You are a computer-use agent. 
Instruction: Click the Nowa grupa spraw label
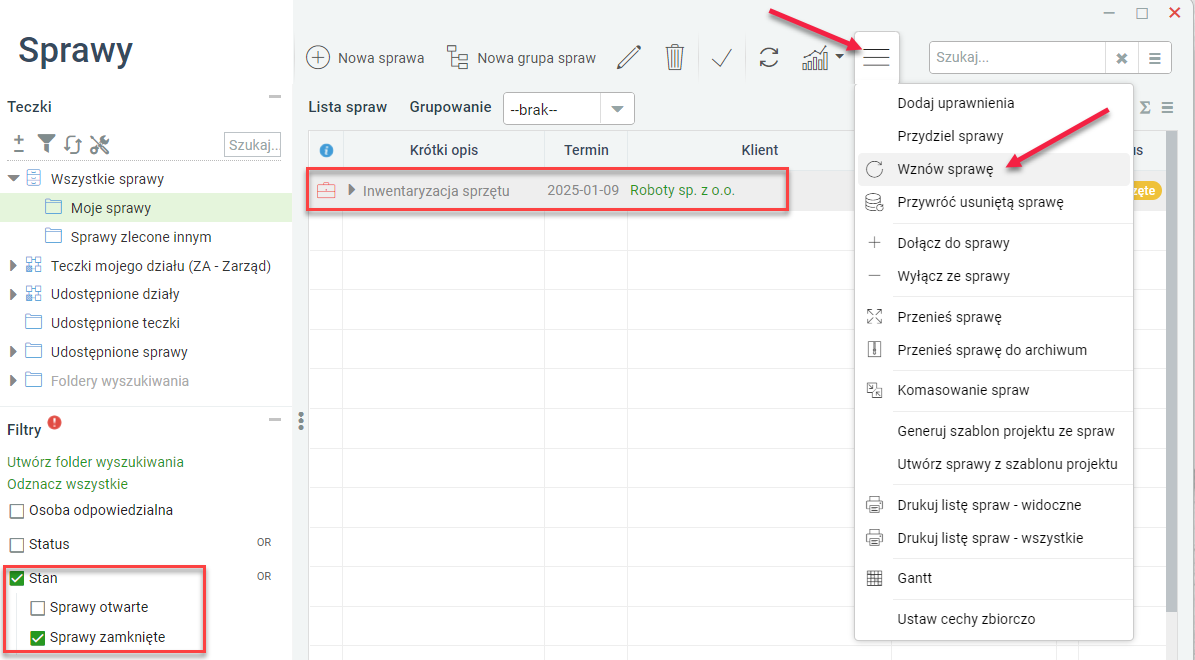537,58
